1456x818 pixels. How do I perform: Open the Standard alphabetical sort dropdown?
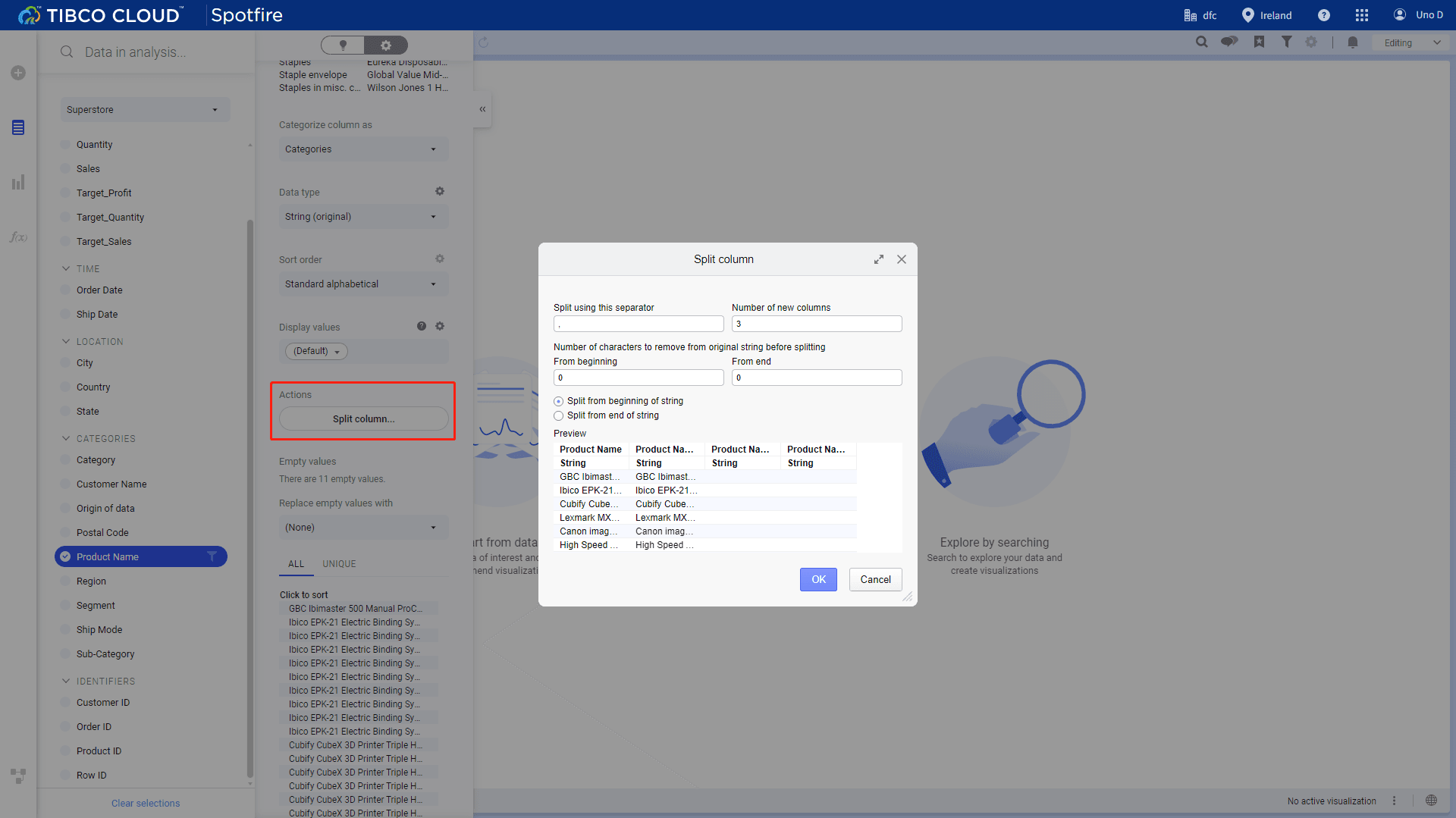[363, 284]
